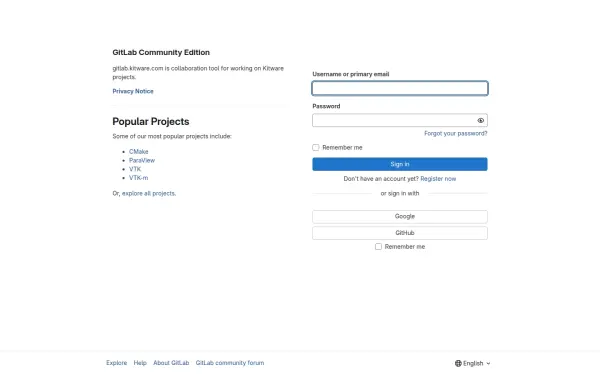
Task: Open the VTK project link
Action: 135,169
